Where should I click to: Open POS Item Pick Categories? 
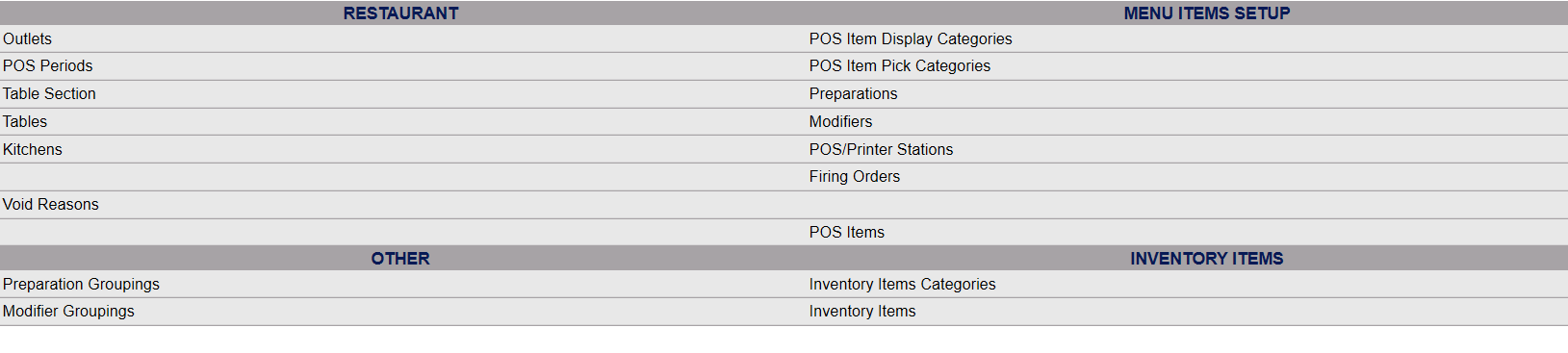(x=900, y=65)
